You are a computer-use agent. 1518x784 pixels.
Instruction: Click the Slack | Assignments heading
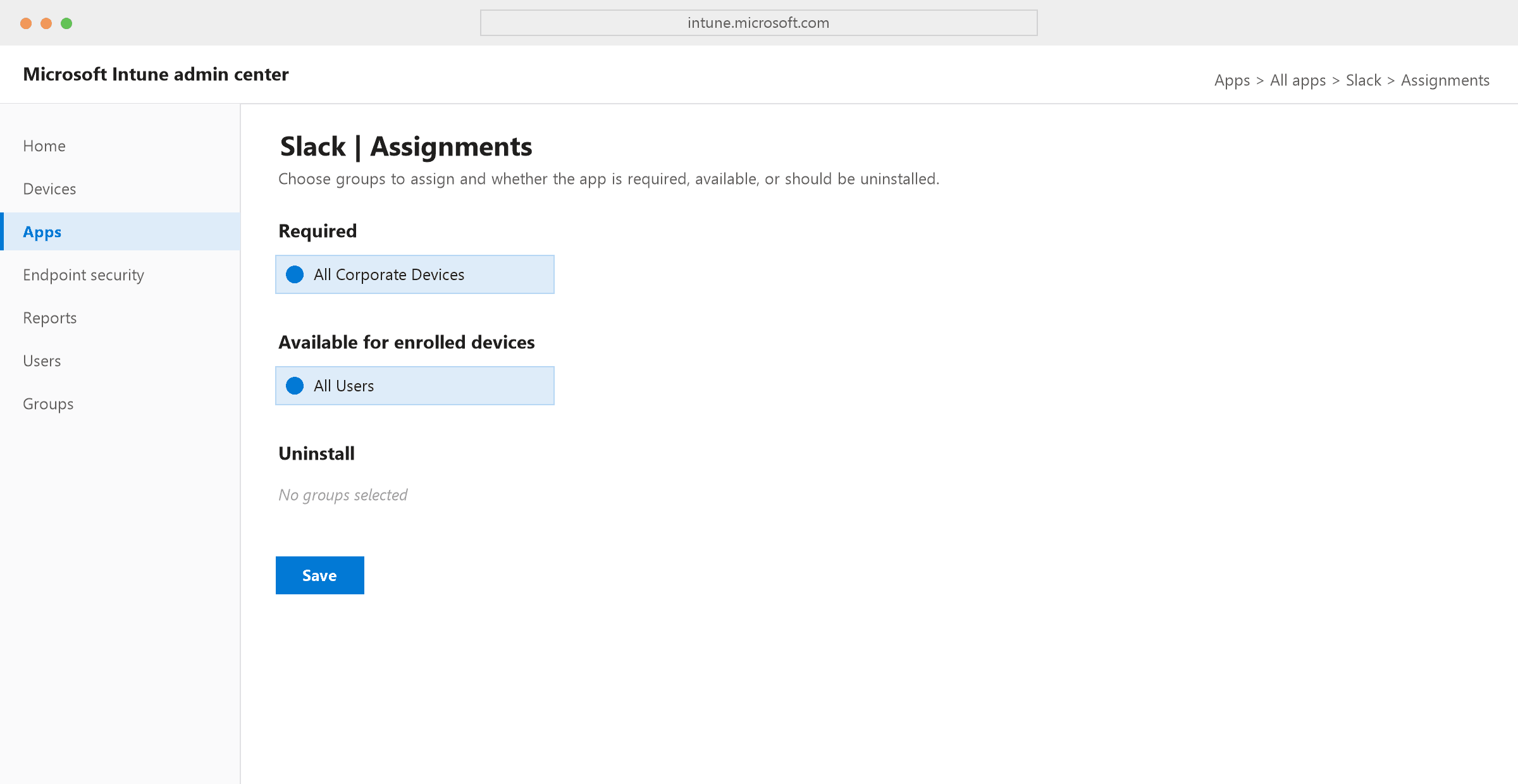click(406, 147)
